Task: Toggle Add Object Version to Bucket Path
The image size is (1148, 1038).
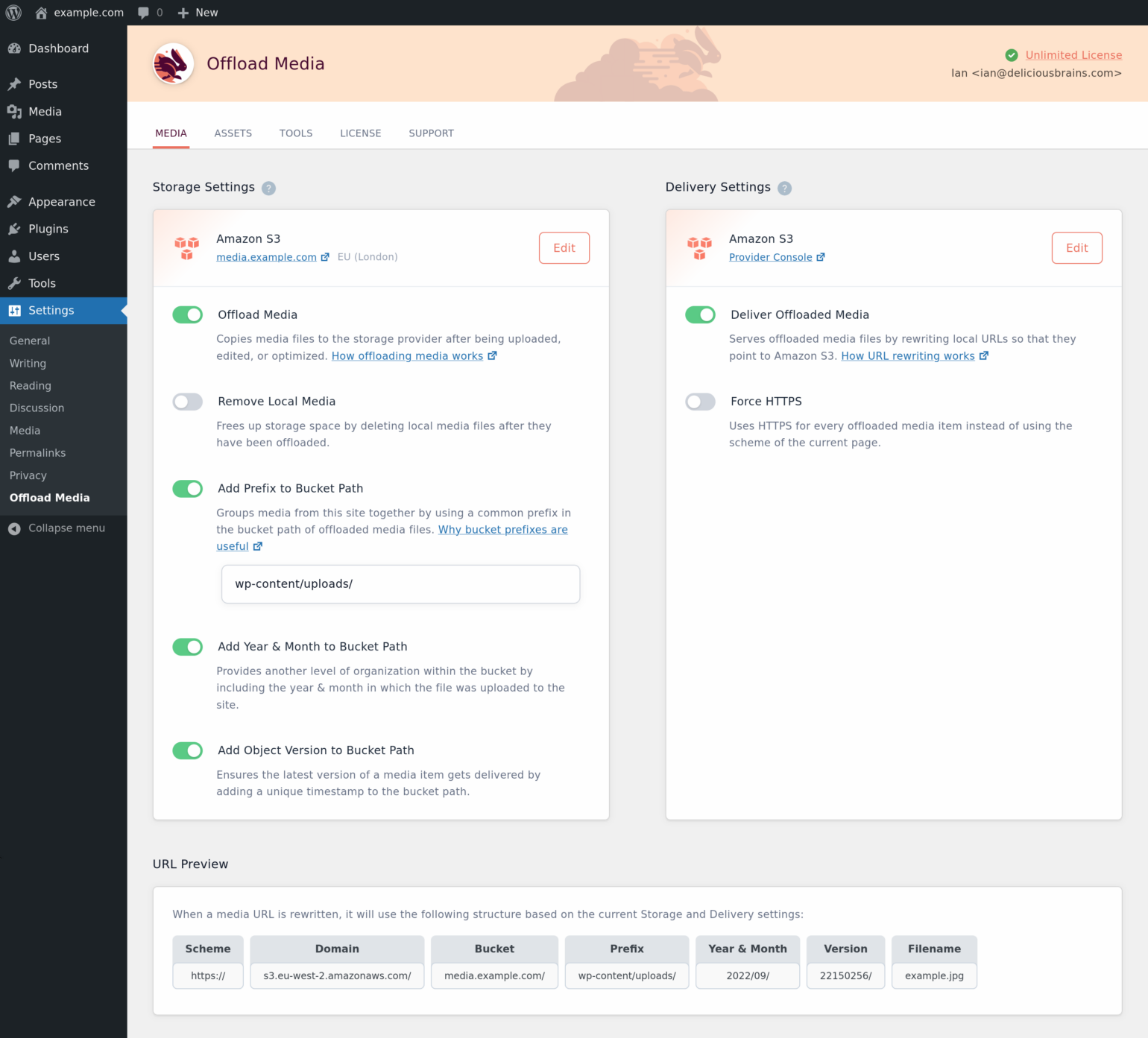Action: pos(188,750)
